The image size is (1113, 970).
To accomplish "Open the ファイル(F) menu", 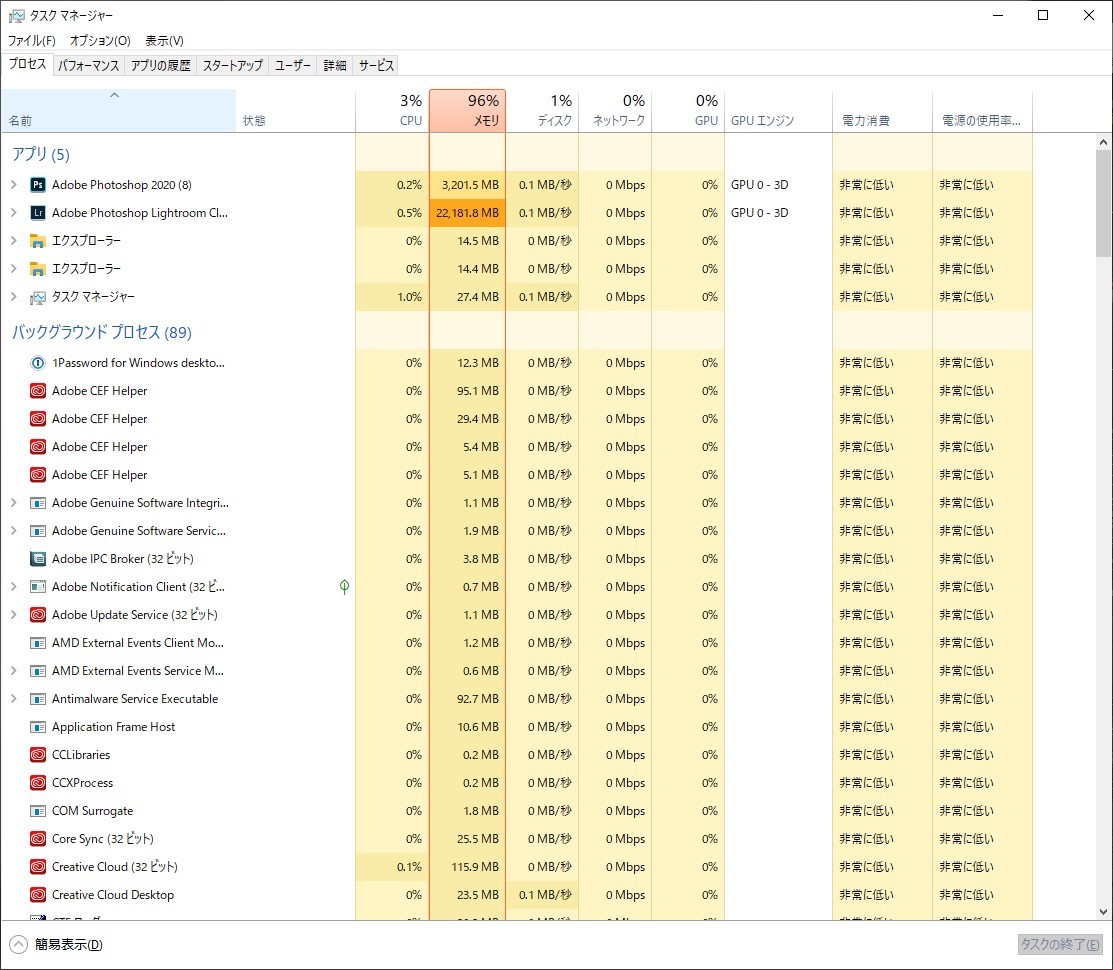I will (31, 40).
